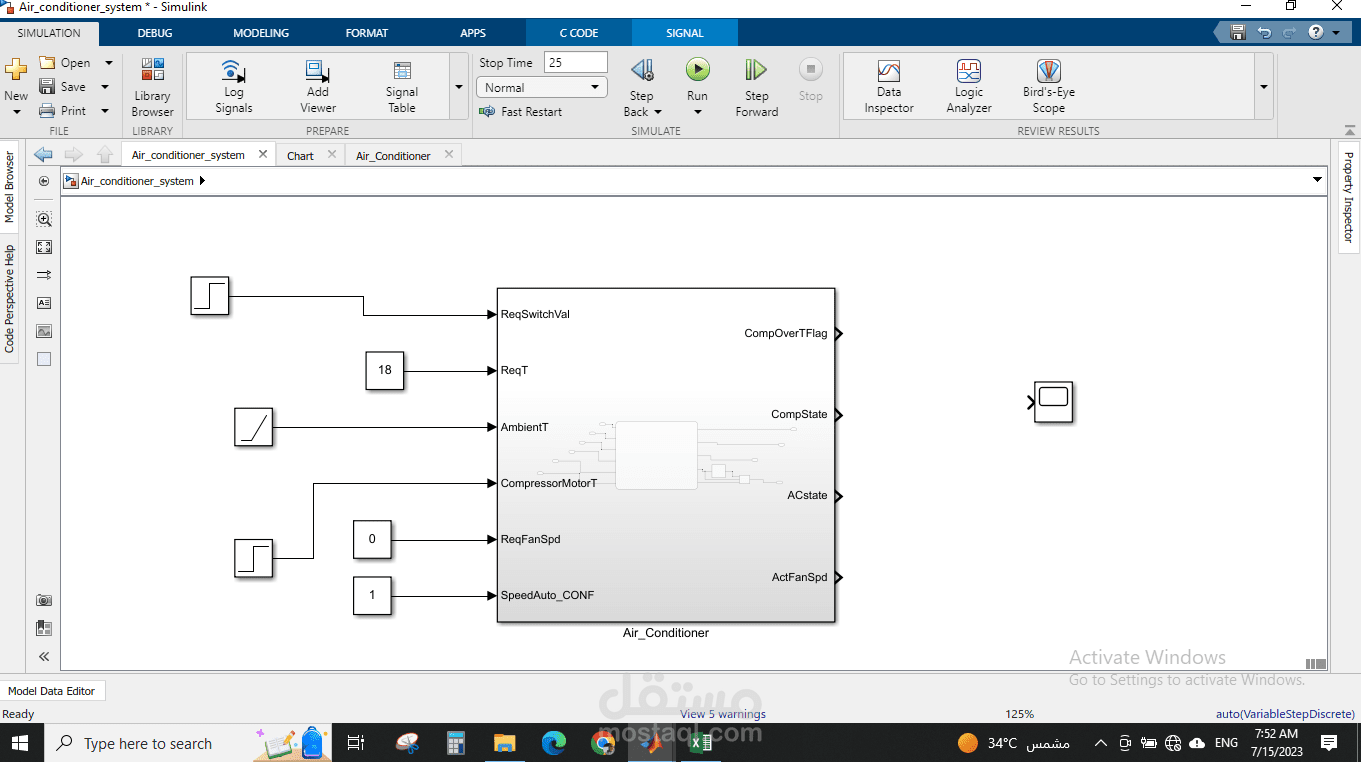Click the Open file button
Screen dimensions: 1361x762
(x=66, y=62)
